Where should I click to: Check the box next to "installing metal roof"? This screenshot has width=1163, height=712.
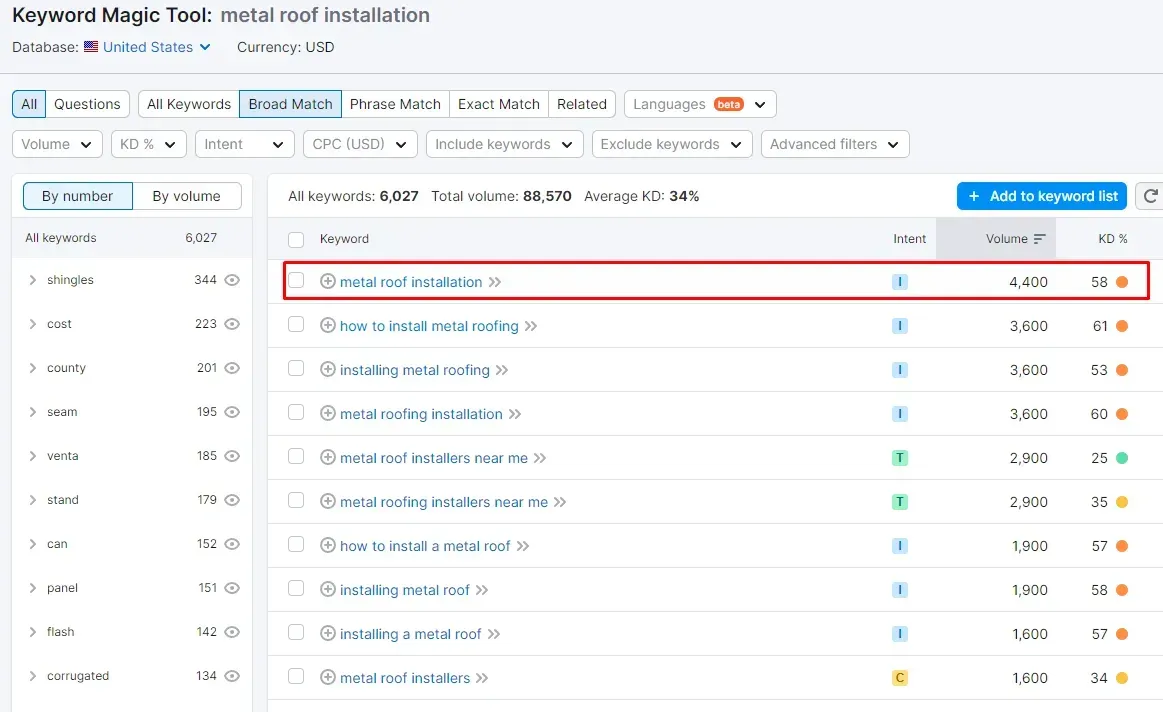click(296, 590)
